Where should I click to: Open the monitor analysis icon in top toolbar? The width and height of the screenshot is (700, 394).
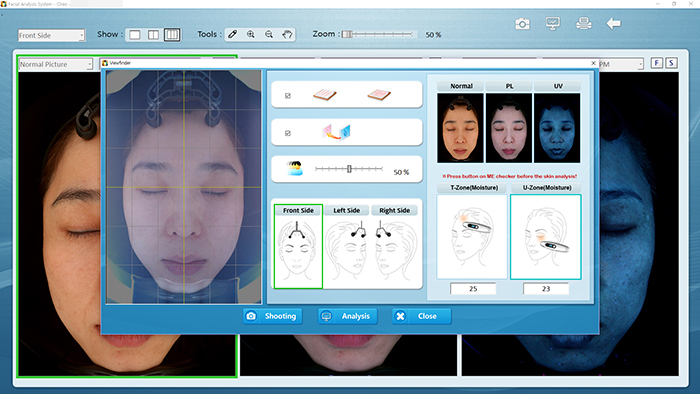coord(553,23)
